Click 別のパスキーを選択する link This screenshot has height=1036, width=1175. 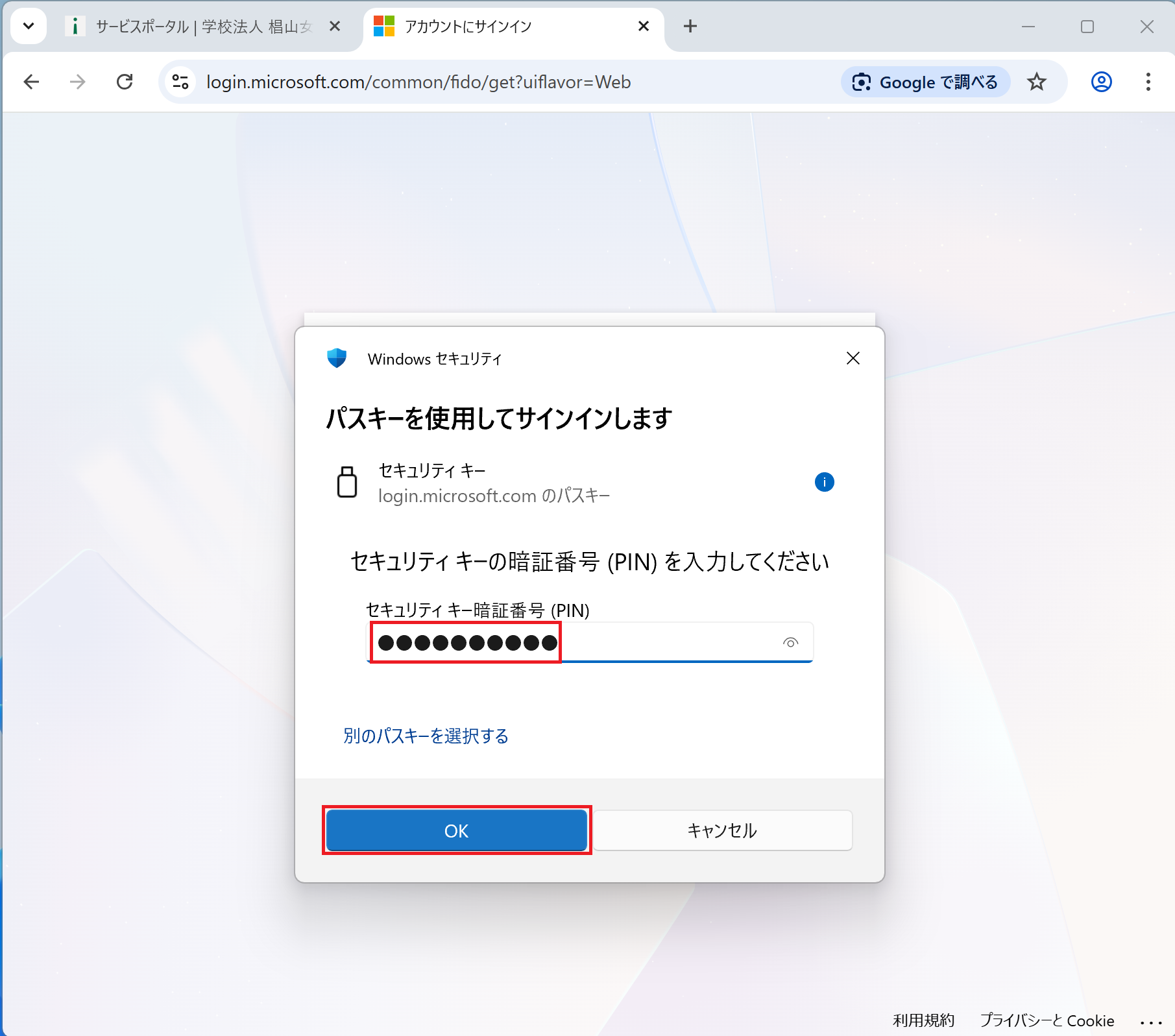426,736
